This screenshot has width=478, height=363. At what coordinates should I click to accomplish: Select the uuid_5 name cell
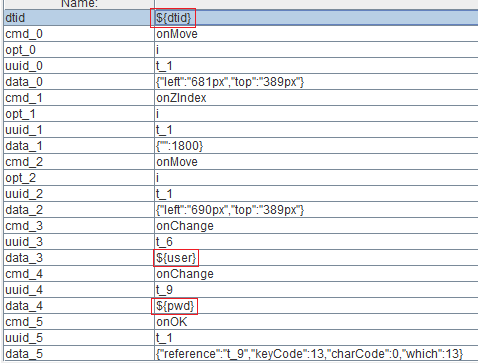tap(79, 338)
